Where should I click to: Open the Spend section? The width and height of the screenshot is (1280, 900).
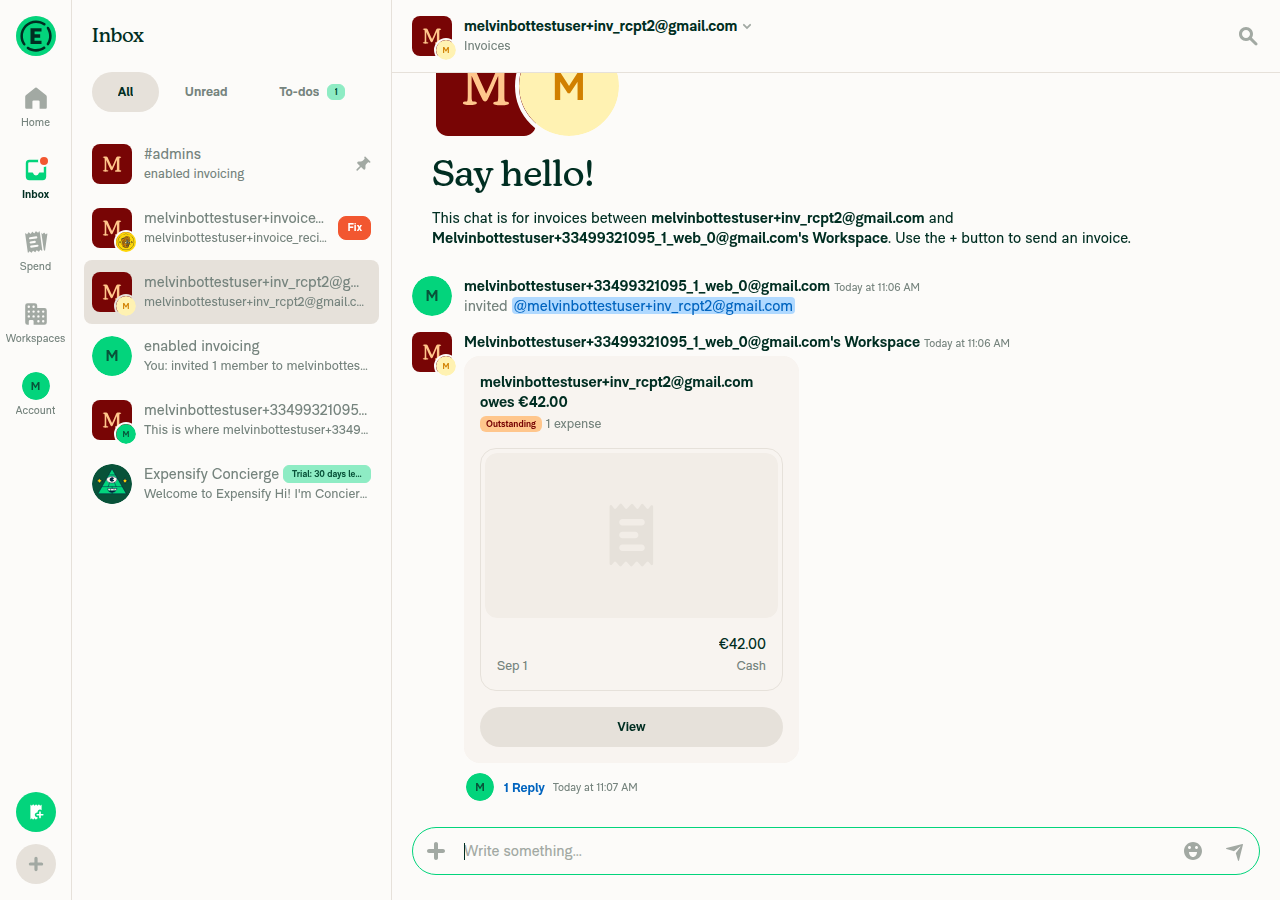tap(36, 252)
